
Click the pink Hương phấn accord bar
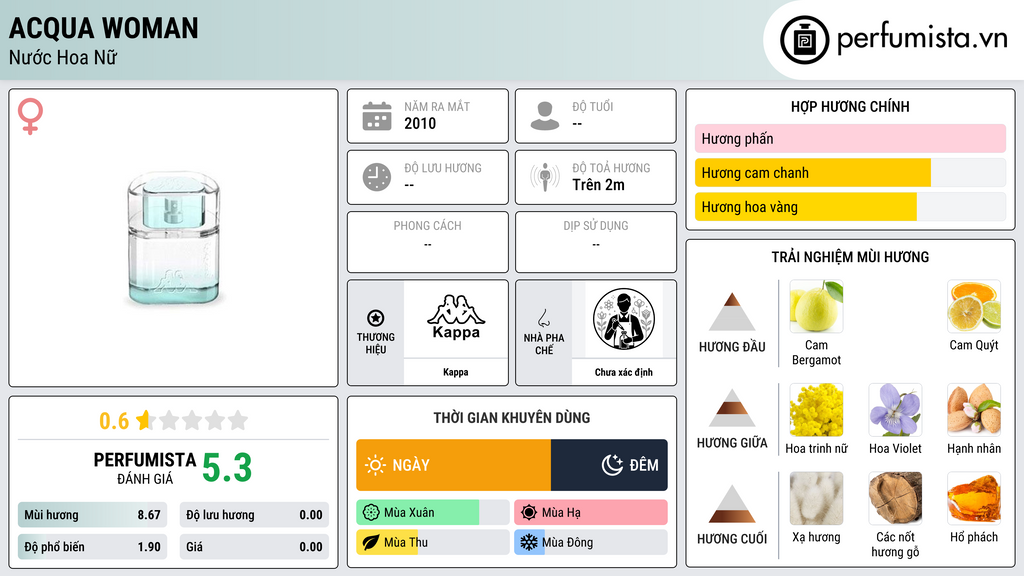[x=850, y=138]
